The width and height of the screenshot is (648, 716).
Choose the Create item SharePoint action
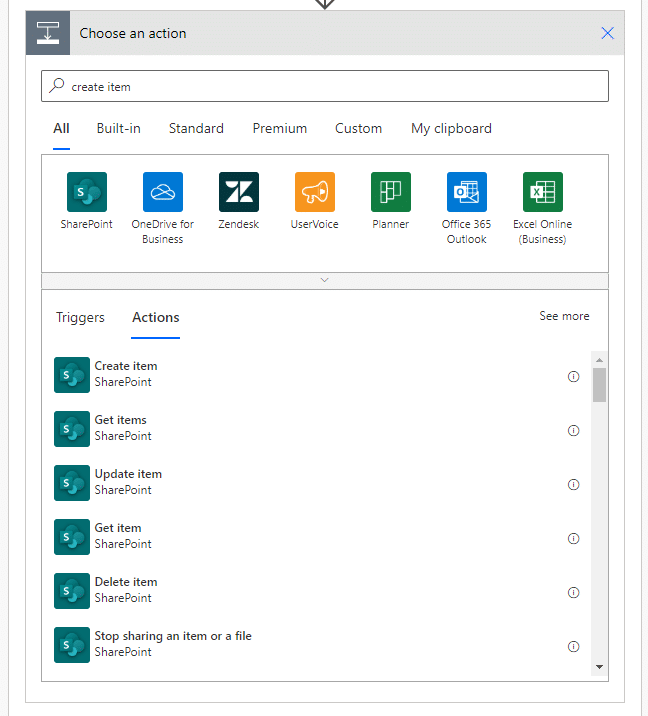317,375
